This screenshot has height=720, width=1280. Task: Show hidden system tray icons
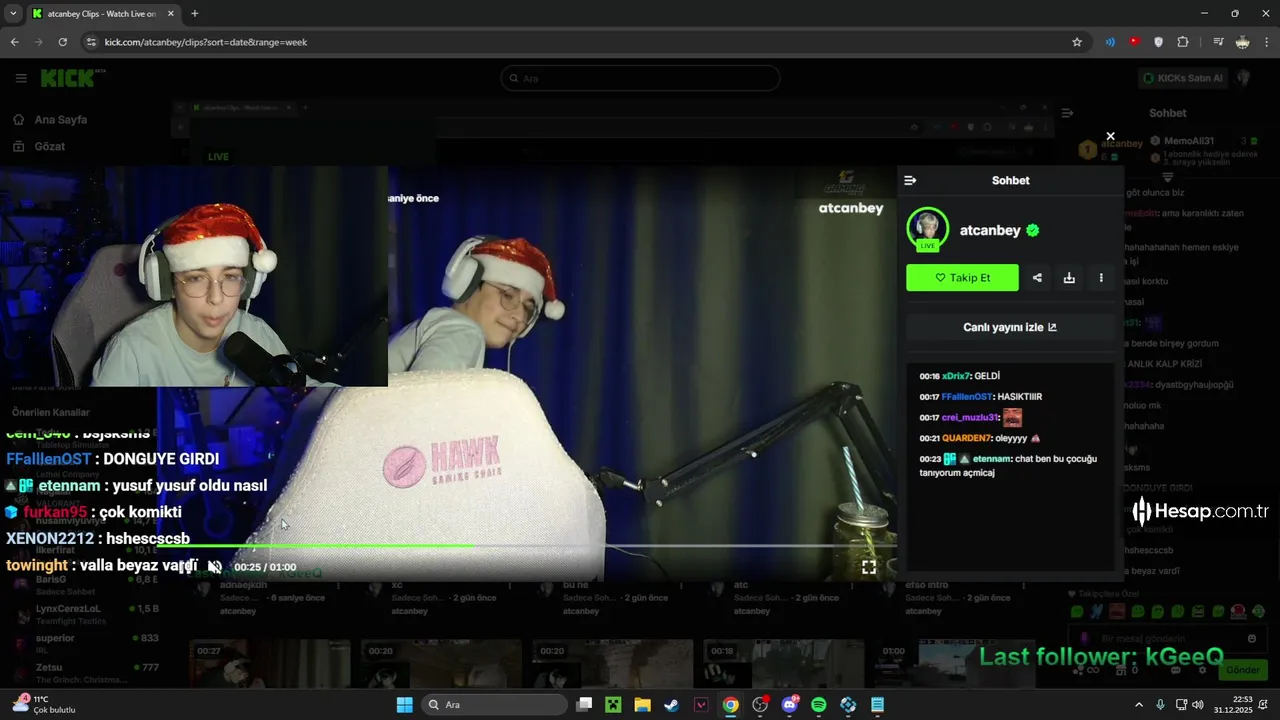(1138, 705)
